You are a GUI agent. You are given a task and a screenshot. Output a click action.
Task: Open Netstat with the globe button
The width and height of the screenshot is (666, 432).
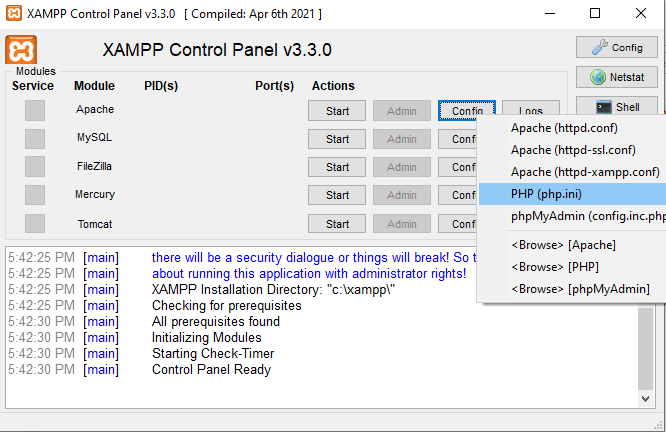617,77
